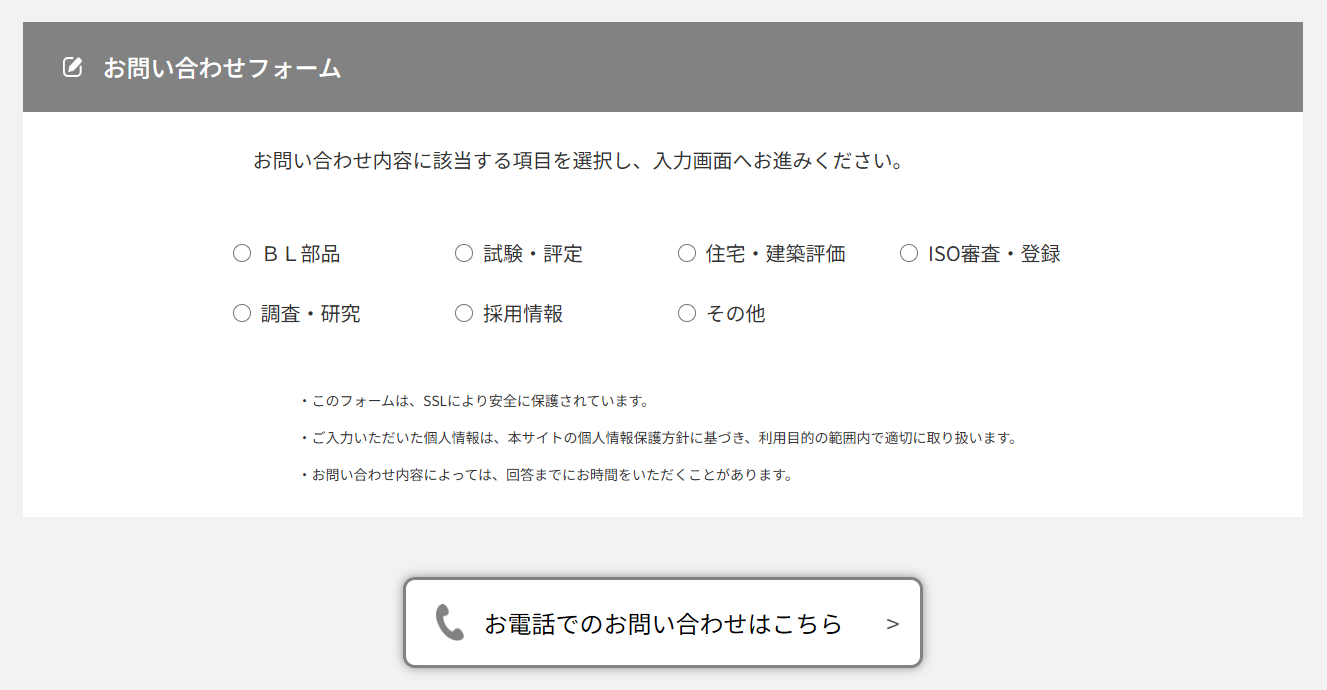Click the phone handset icon
Image resolution: width=1327 pixels, height=690 pixels.
(x=450, y=623)
